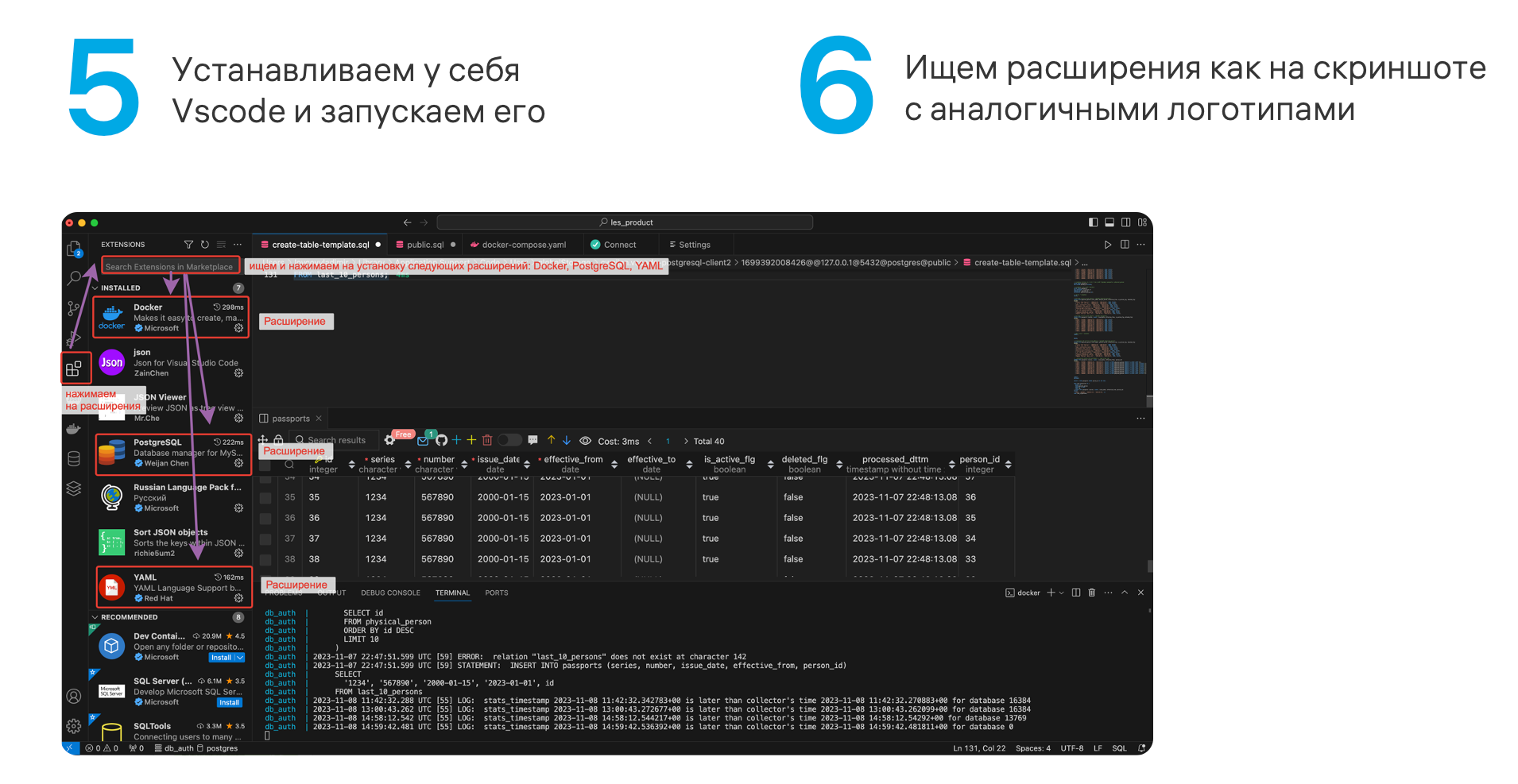
Task: Open the json extension manage gear
Action: click(238, 373)
